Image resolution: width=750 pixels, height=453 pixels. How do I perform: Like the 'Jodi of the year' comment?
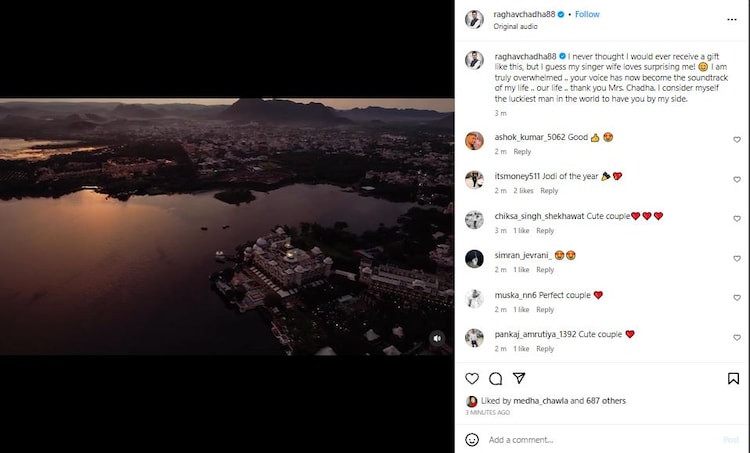click(x=737, y=179)
